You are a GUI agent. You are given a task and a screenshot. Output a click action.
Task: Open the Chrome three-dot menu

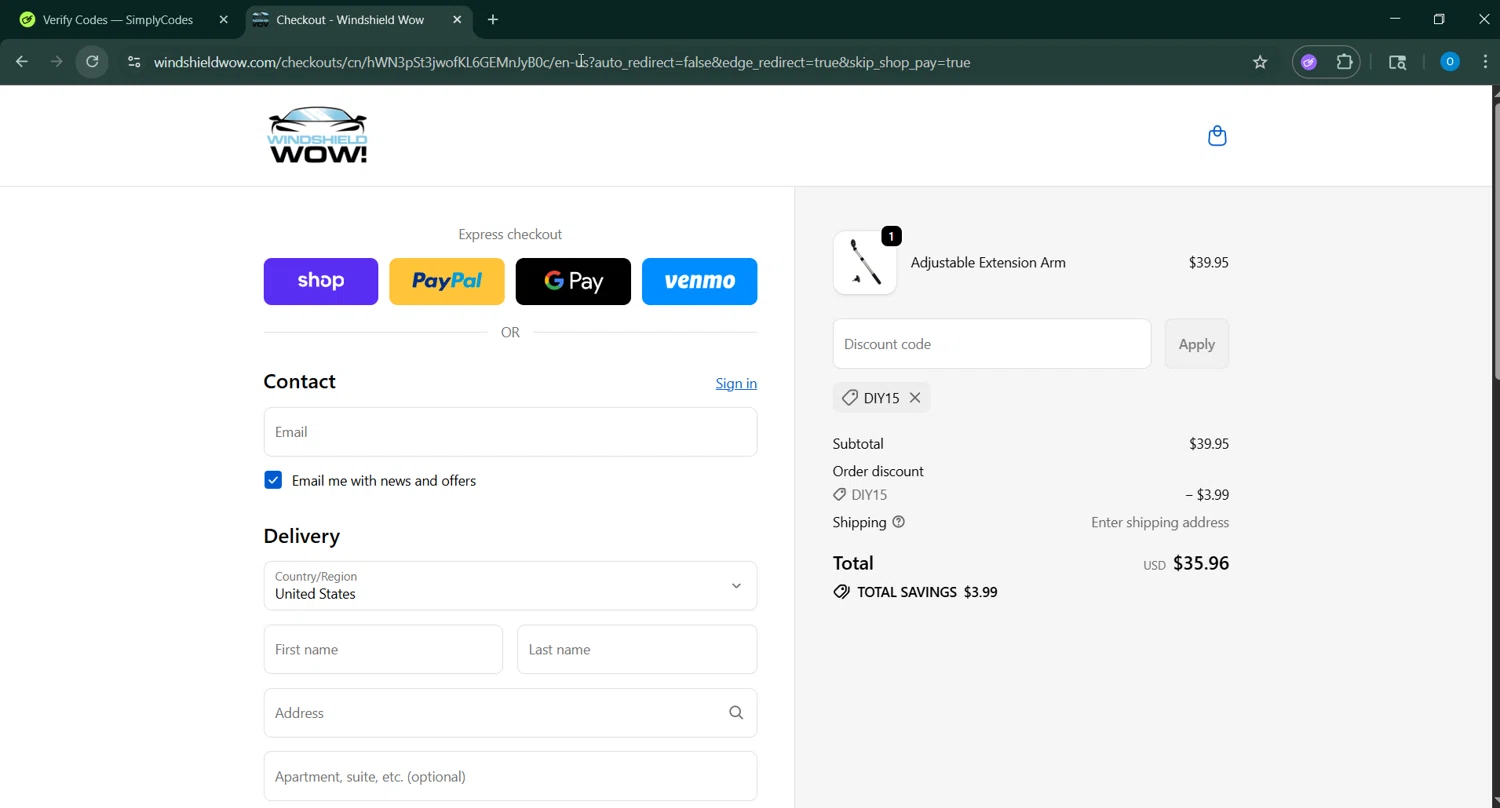tap(1485, 62)
